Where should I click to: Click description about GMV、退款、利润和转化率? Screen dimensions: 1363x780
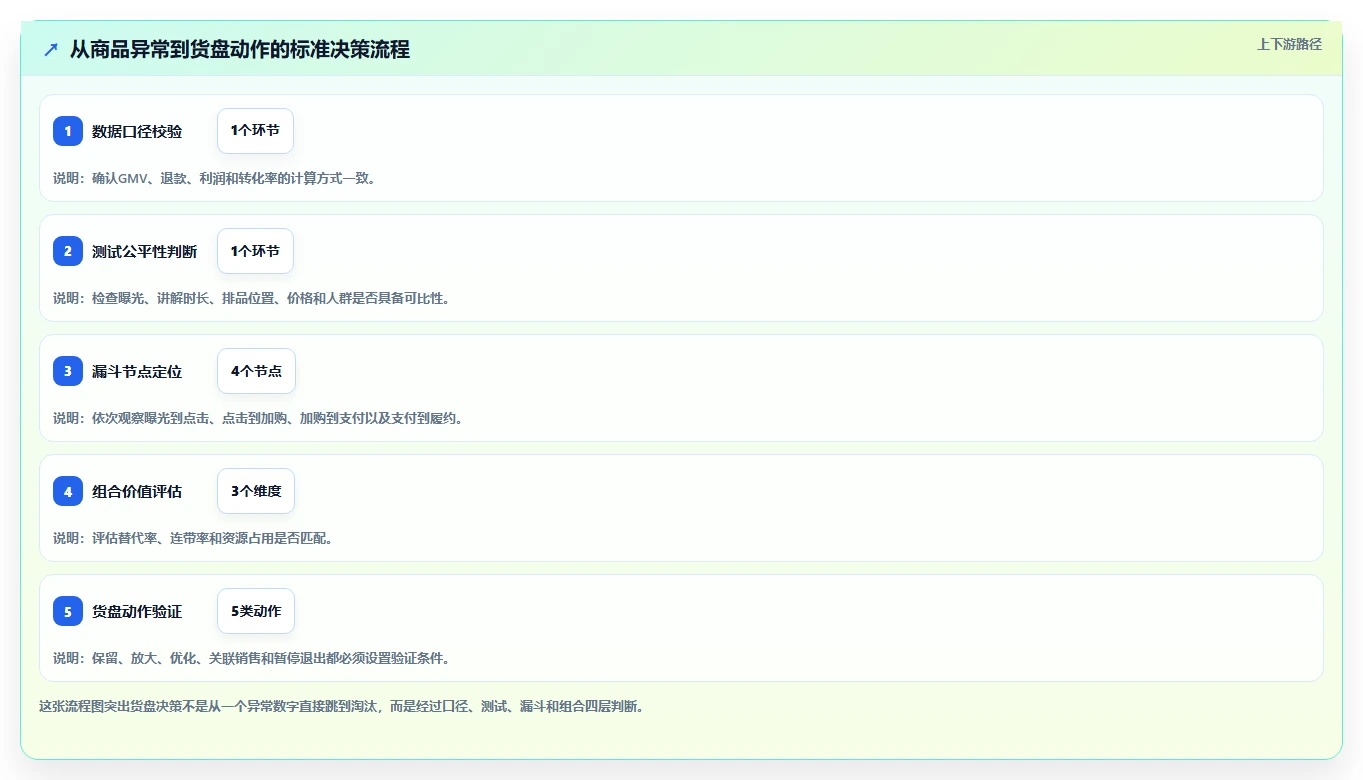tap(214, 178)
